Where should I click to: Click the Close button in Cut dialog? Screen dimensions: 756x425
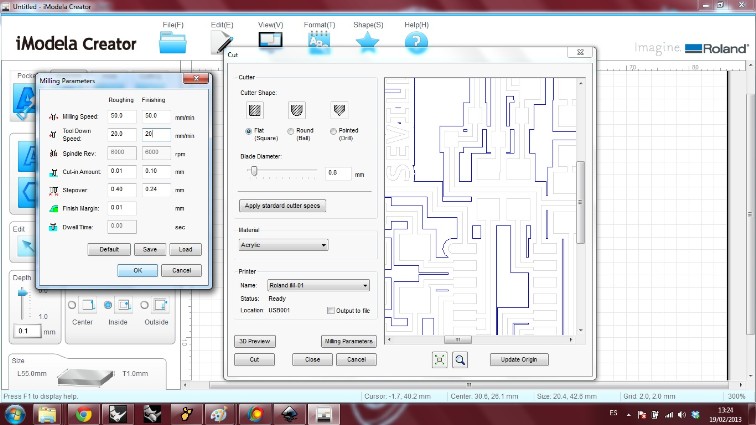pos(312,359)
